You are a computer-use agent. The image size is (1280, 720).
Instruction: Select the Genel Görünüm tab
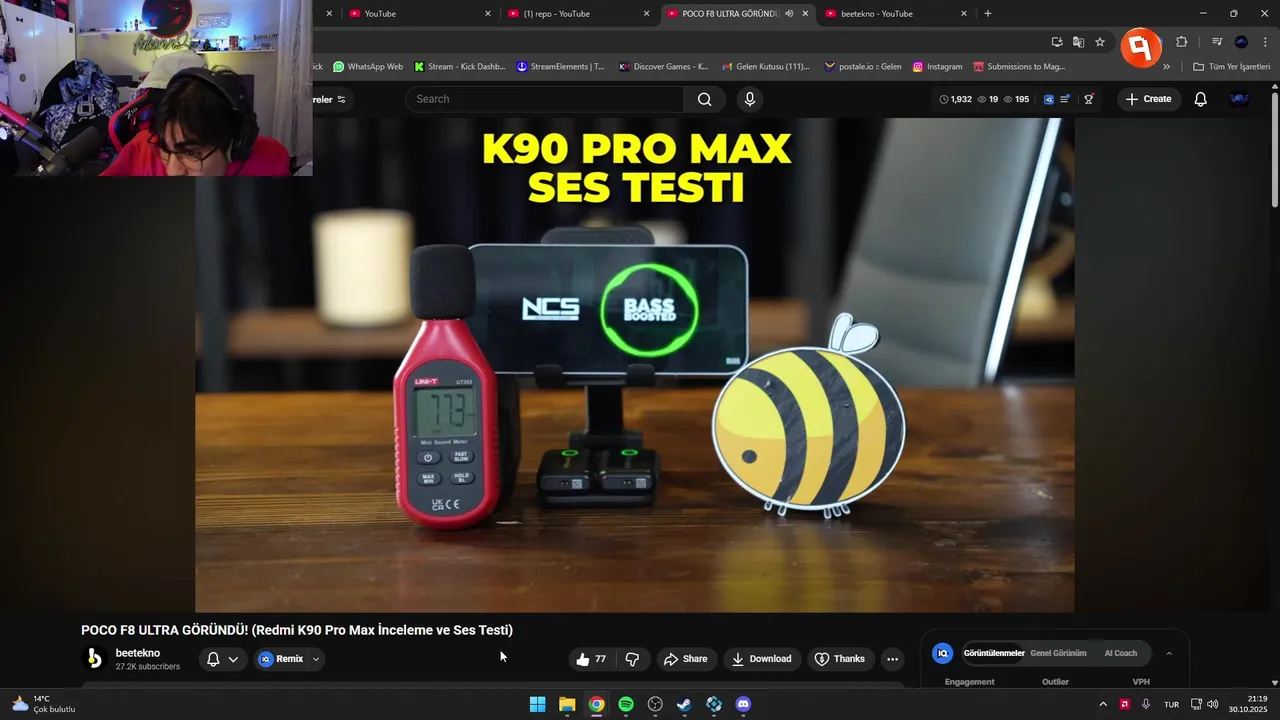tap(1058, 653)
